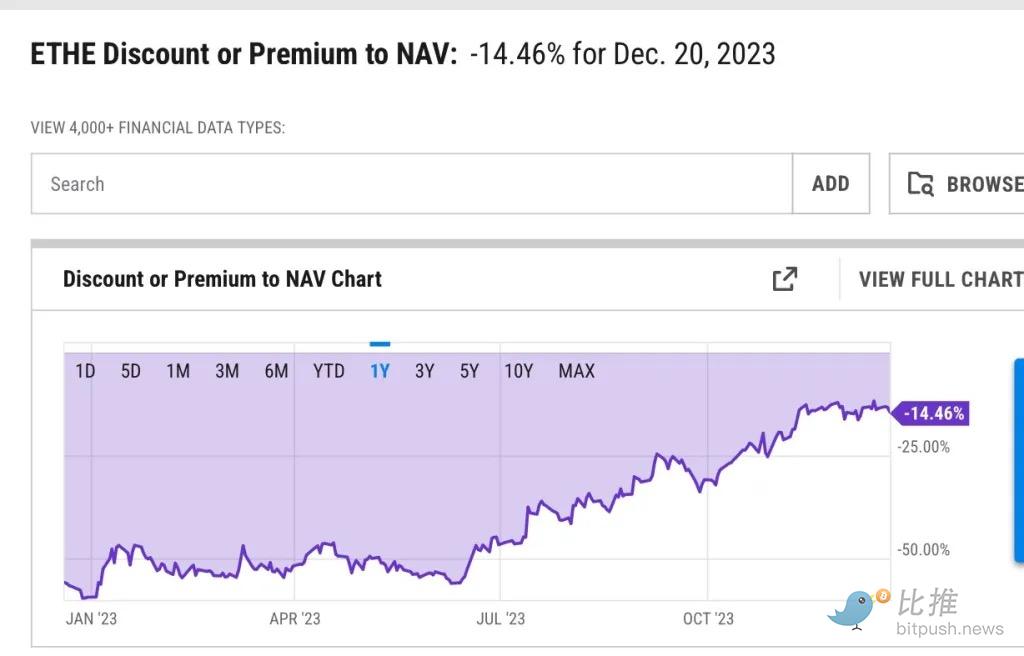Focus the financial data Search field
The image size is (1024, 656).
[410, 184]
